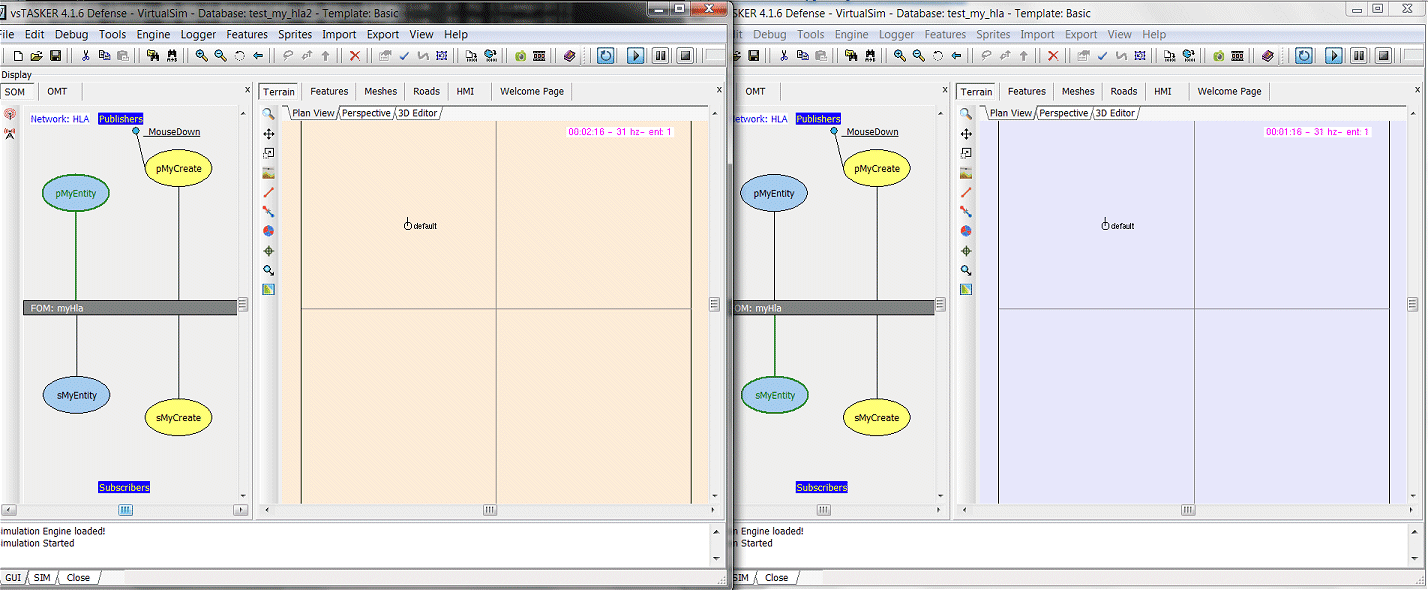Click the Cut scissors icon in left window
This screenshot has width=1428, height=590.
[85, 56]
